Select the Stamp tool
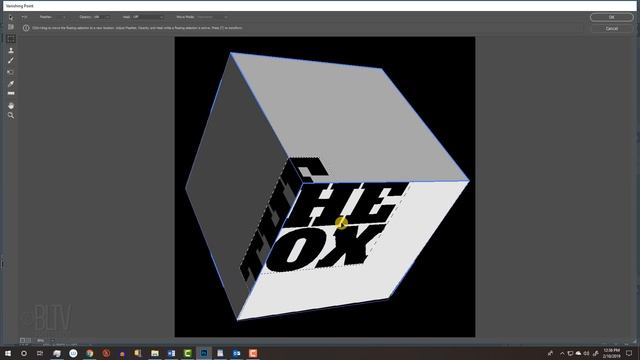The width and height of the screenshot is (640, 360). (11, 50)
